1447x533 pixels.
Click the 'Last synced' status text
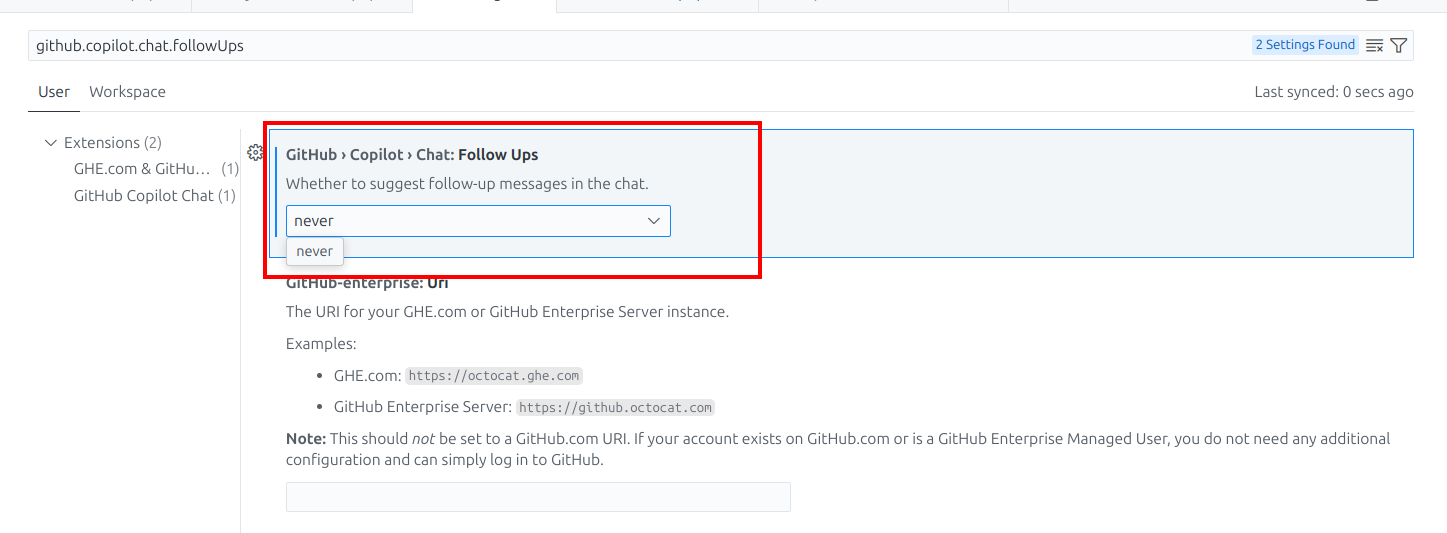pos(1333,92)
